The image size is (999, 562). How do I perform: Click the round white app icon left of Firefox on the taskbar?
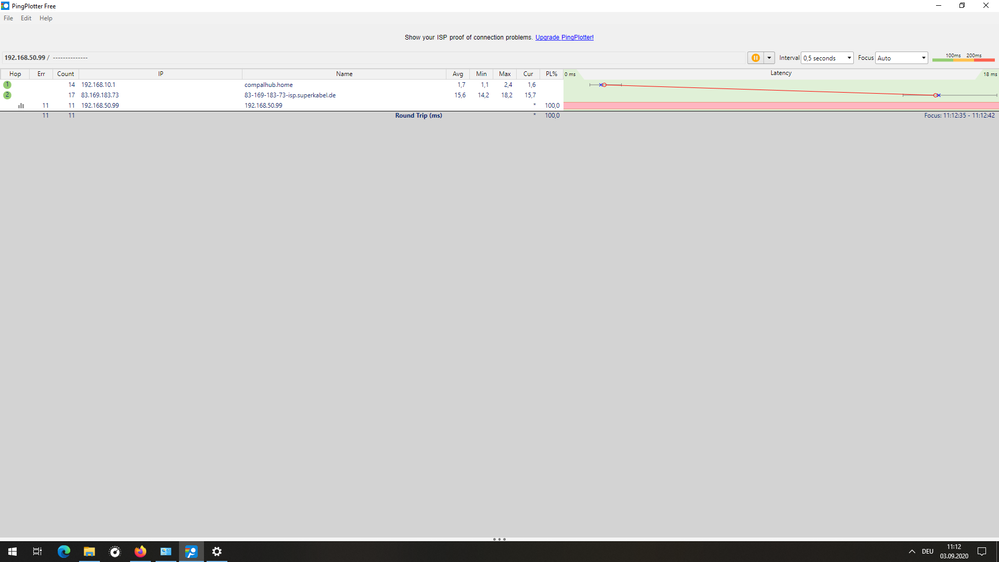(115, 552)
